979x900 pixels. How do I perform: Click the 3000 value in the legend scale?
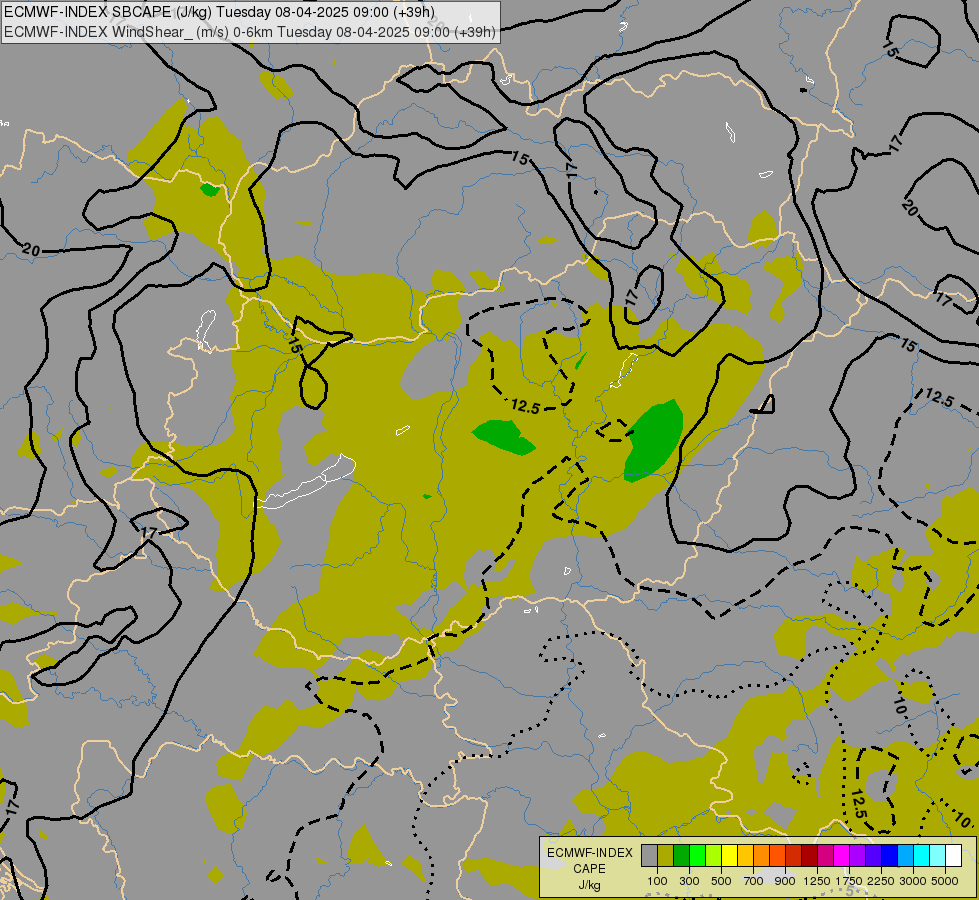tap(913, 881)
